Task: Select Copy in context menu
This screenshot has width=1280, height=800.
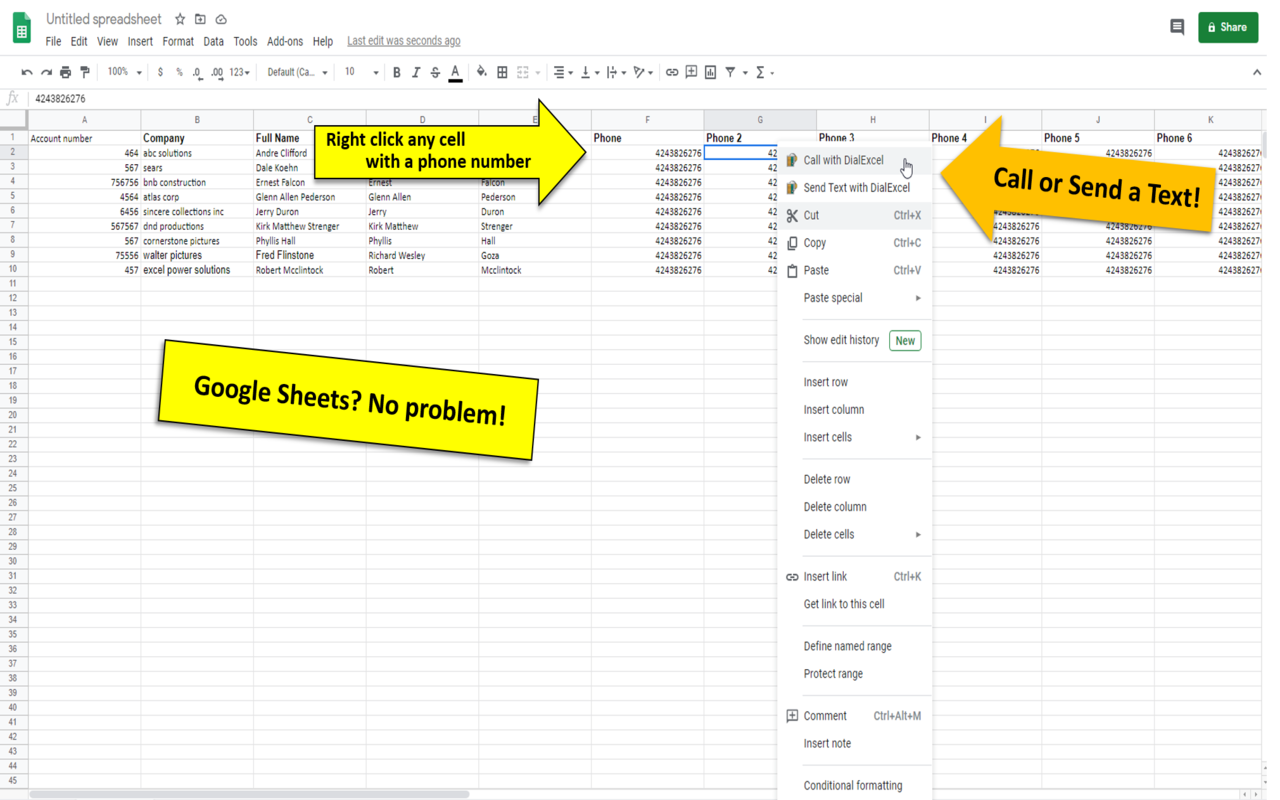Action: click(855, 243)
